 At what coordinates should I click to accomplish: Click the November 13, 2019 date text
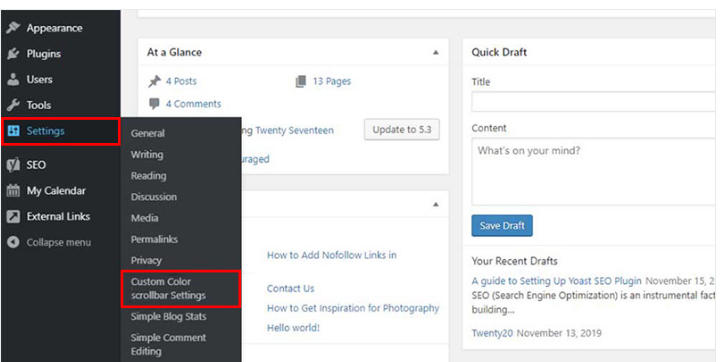coord(559,333)
